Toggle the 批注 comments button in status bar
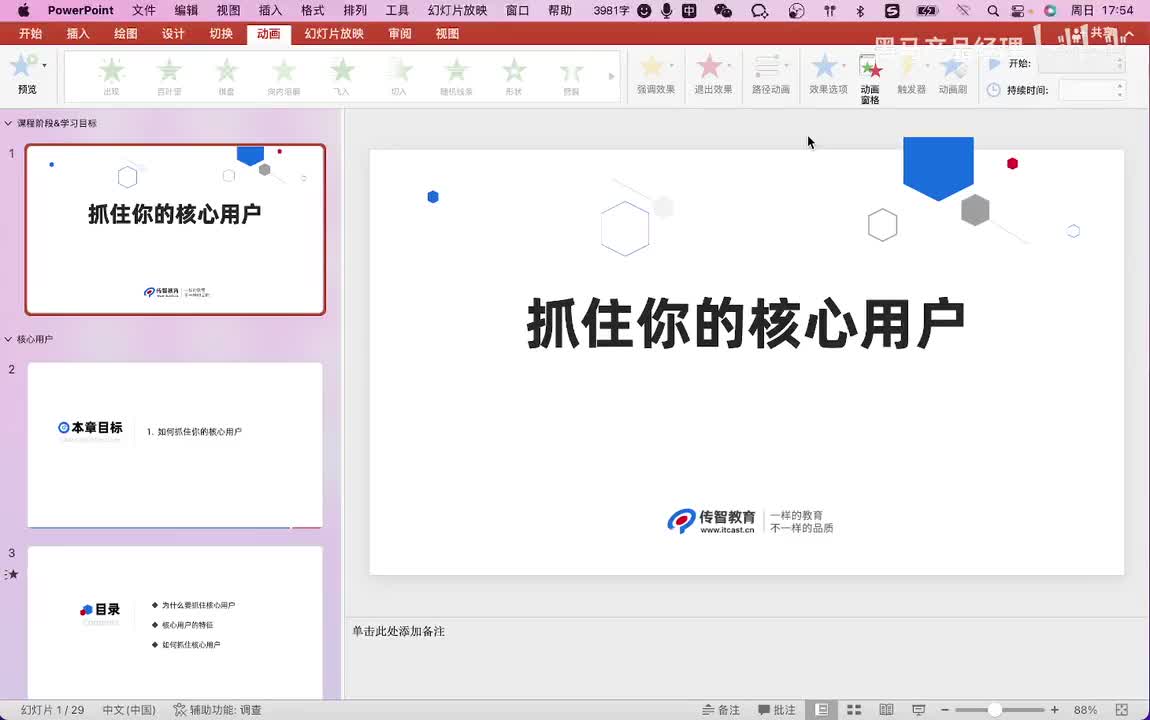Screen dimensions: 1150x720 pos(777,710)
